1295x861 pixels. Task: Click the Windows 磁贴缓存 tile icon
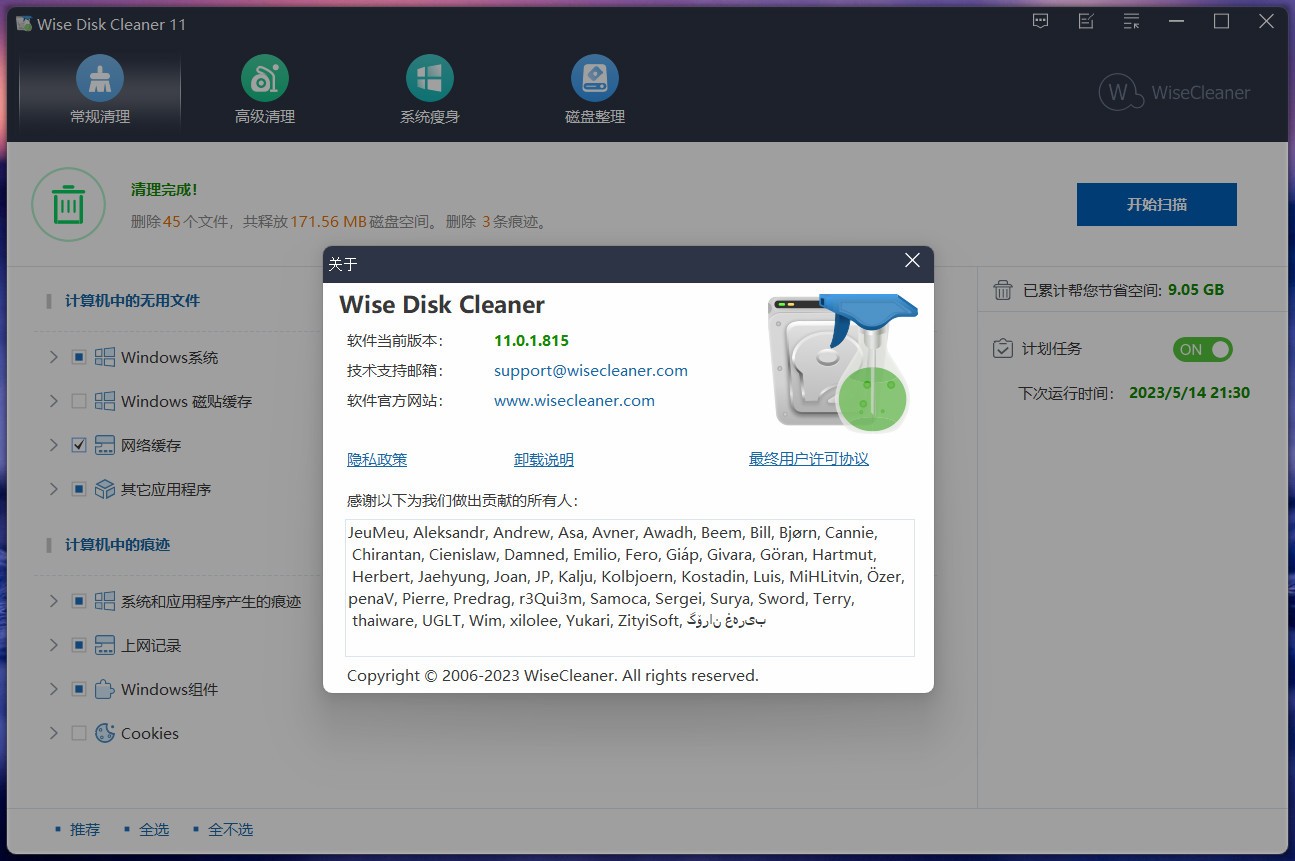click(x=105, y=401)
